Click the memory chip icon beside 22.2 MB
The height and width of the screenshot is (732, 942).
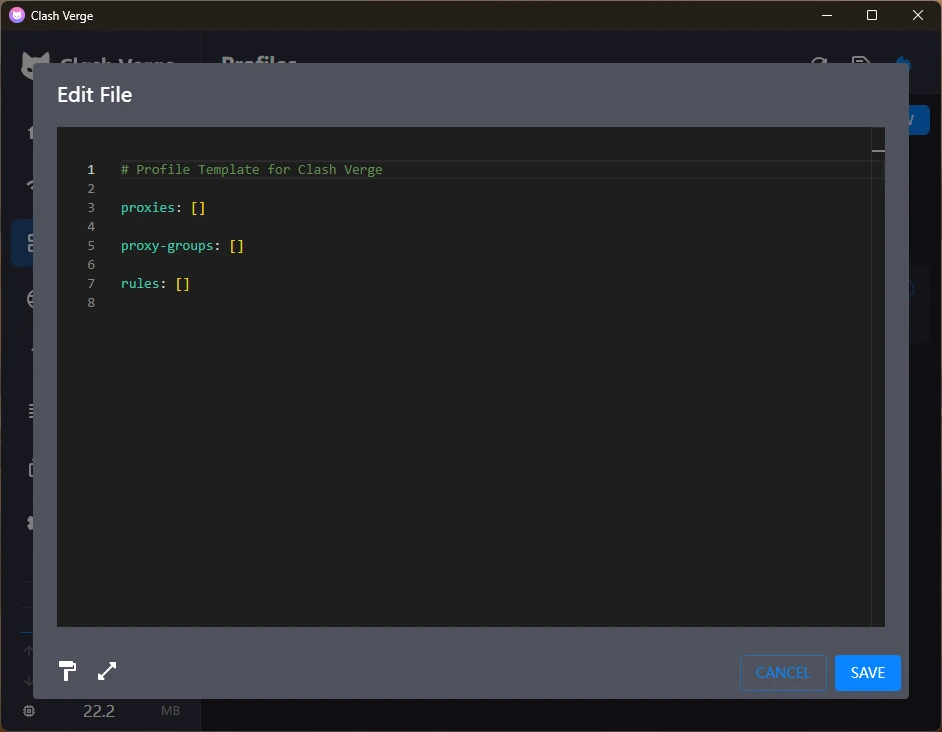point(29,711)
